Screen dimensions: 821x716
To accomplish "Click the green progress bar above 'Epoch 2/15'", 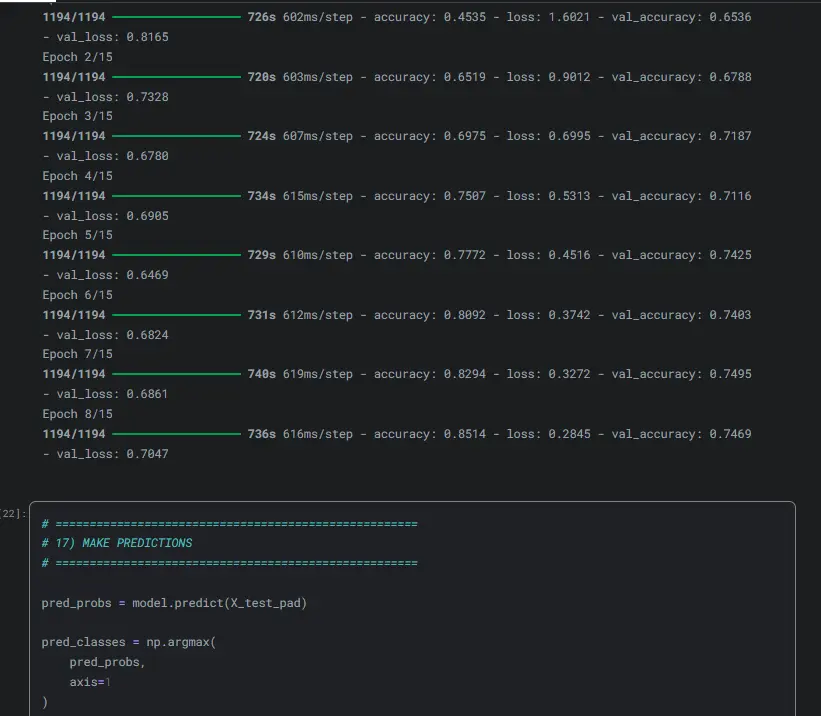I will [x=176, y=17].
